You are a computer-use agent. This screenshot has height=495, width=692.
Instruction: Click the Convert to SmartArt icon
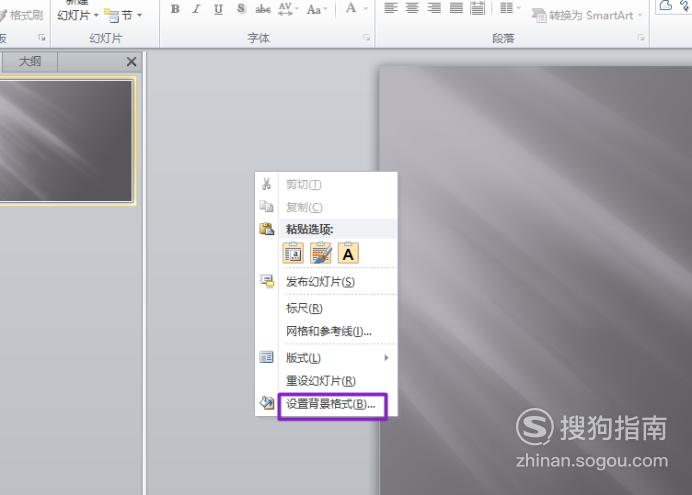tap(539, 15)
